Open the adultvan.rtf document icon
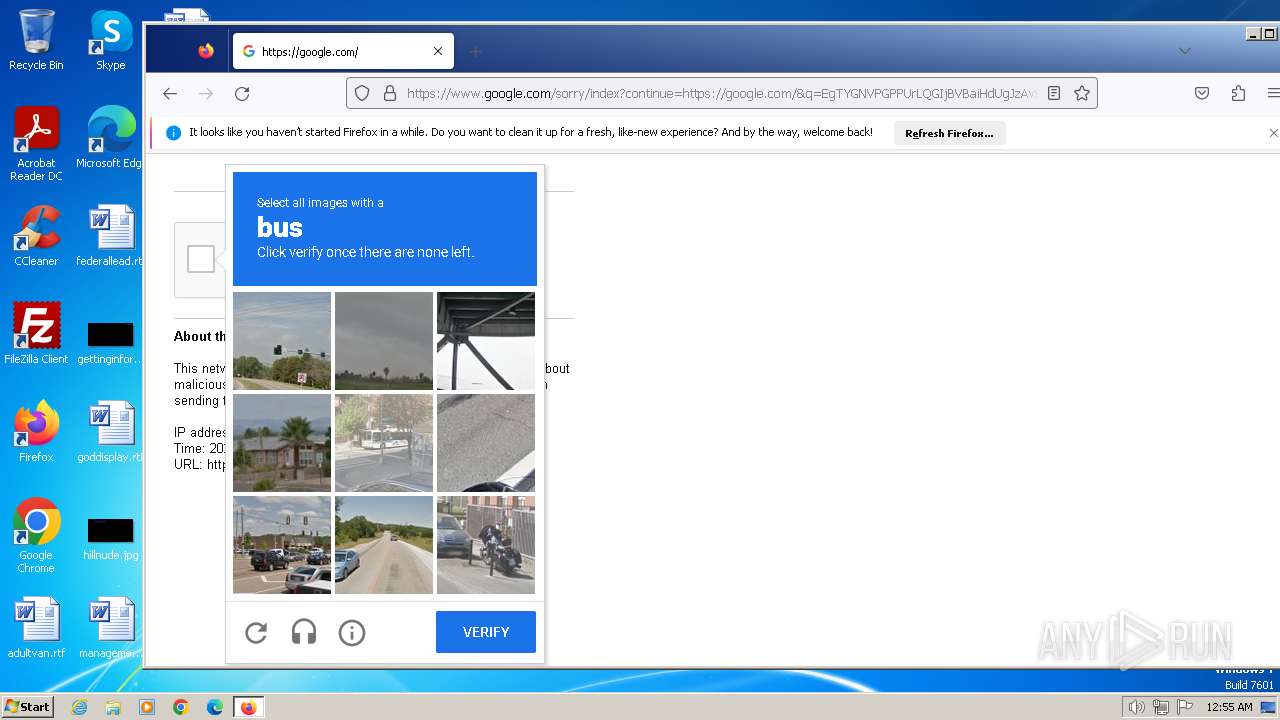This screenshot has width=1280, height=720. click(x=36, y=628)
